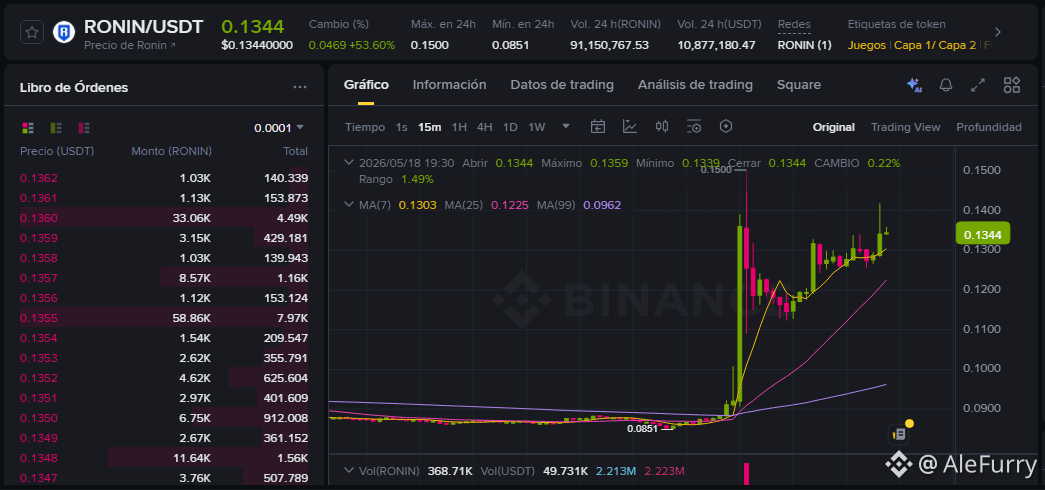This screenshot has width=1045, height=490.
Task: Open the order list icon with yellow dot
Action: click(x=898, y=434)
